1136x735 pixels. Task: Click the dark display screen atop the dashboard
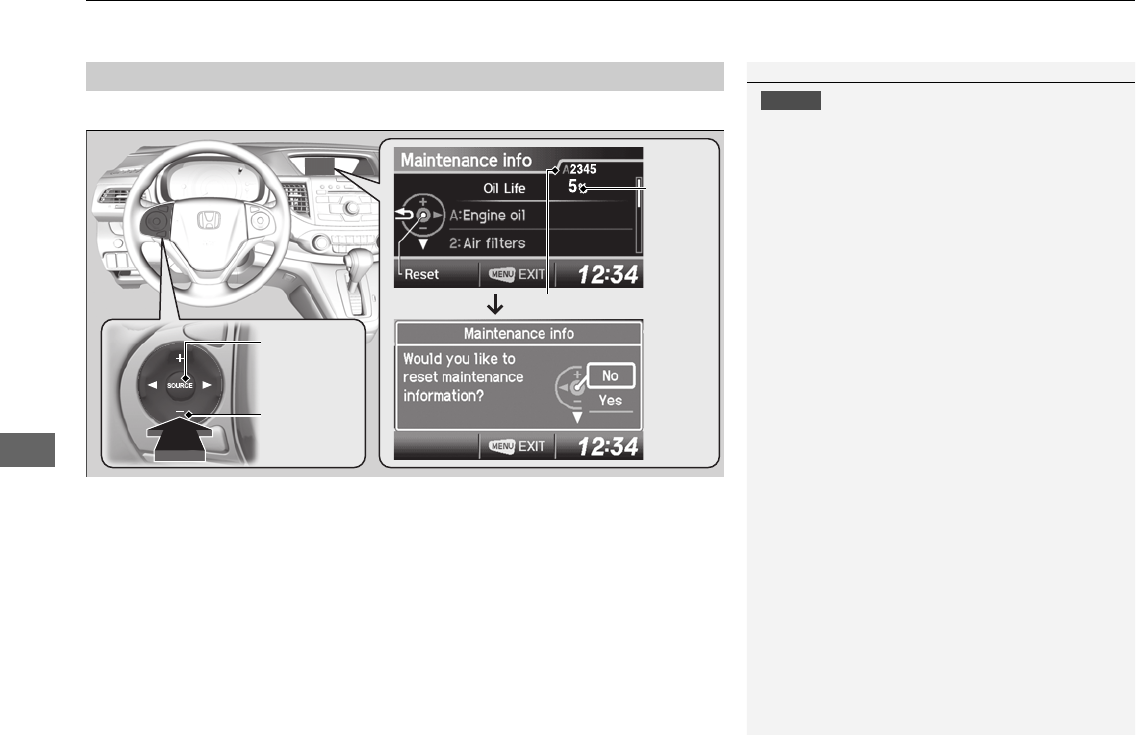320,165
